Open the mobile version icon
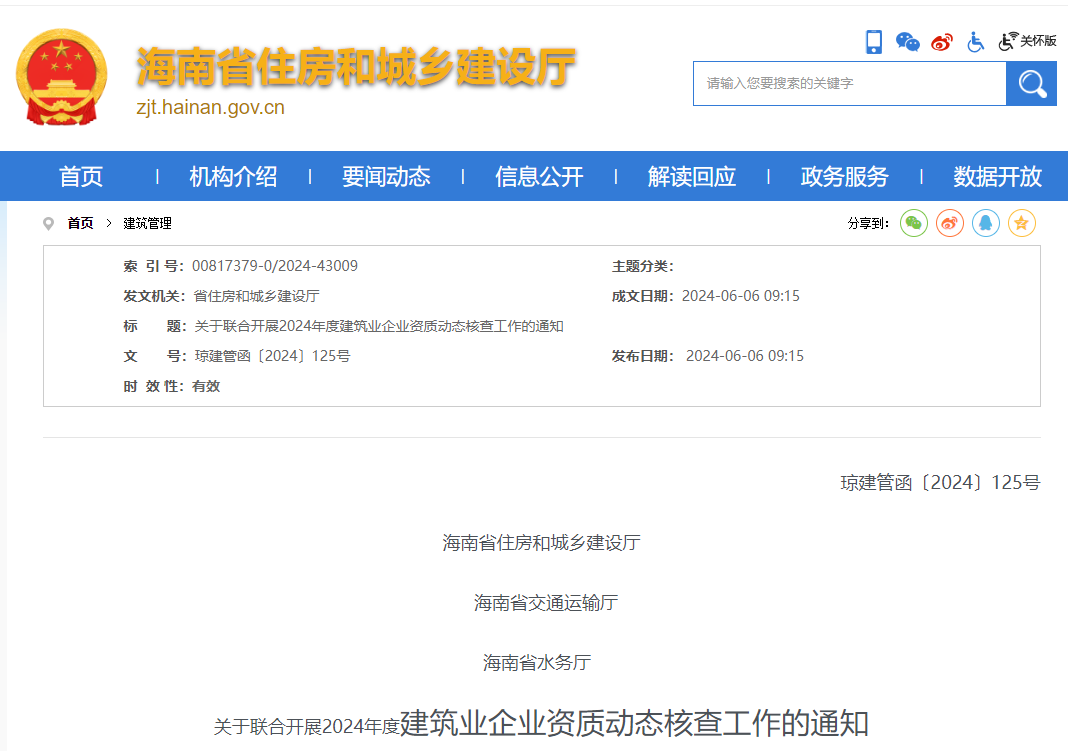Image resolution: width=1068 pixels, height=751 pixels. point(873,42)
